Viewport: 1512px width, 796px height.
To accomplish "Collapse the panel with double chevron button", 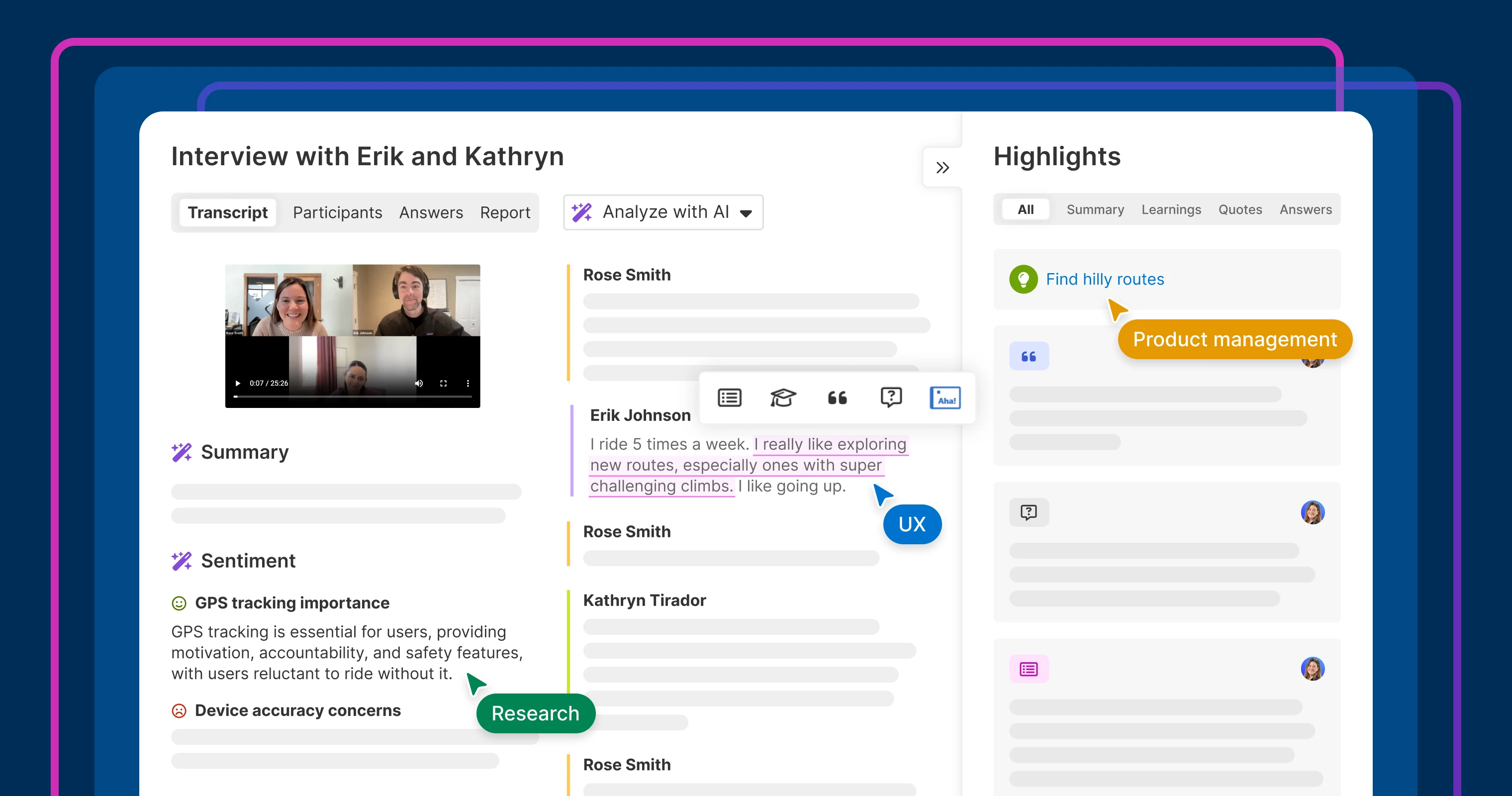I will [942, 168].
